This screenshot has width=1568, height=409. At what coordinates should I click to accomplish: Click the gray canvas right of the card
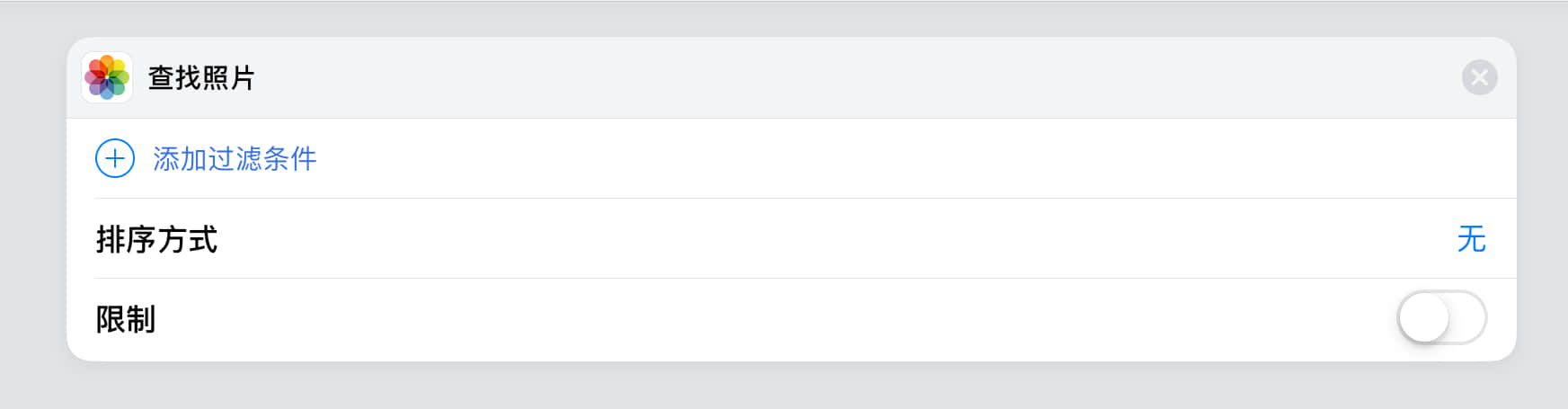pyautogui.click(x=1542, y=198)
